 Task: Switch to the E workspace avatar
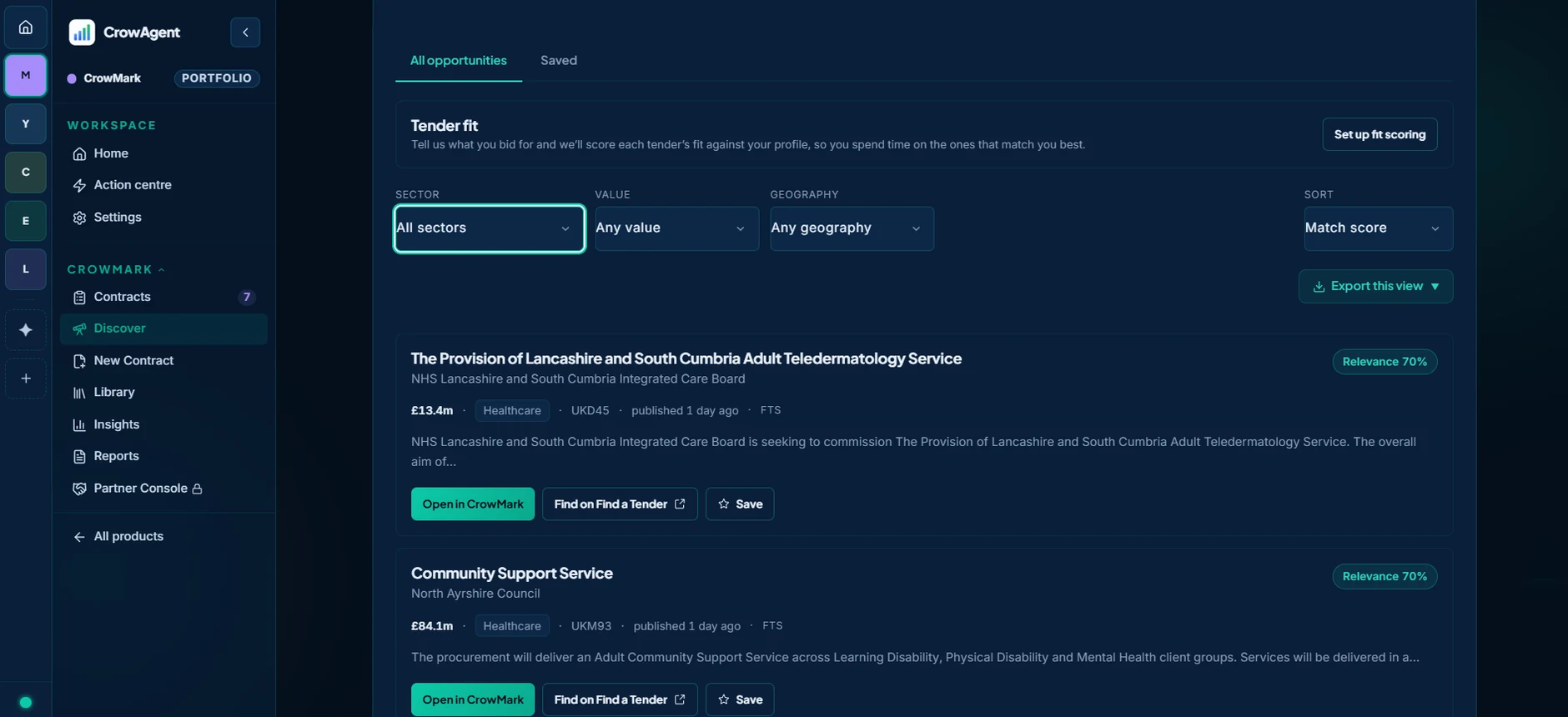26,221
